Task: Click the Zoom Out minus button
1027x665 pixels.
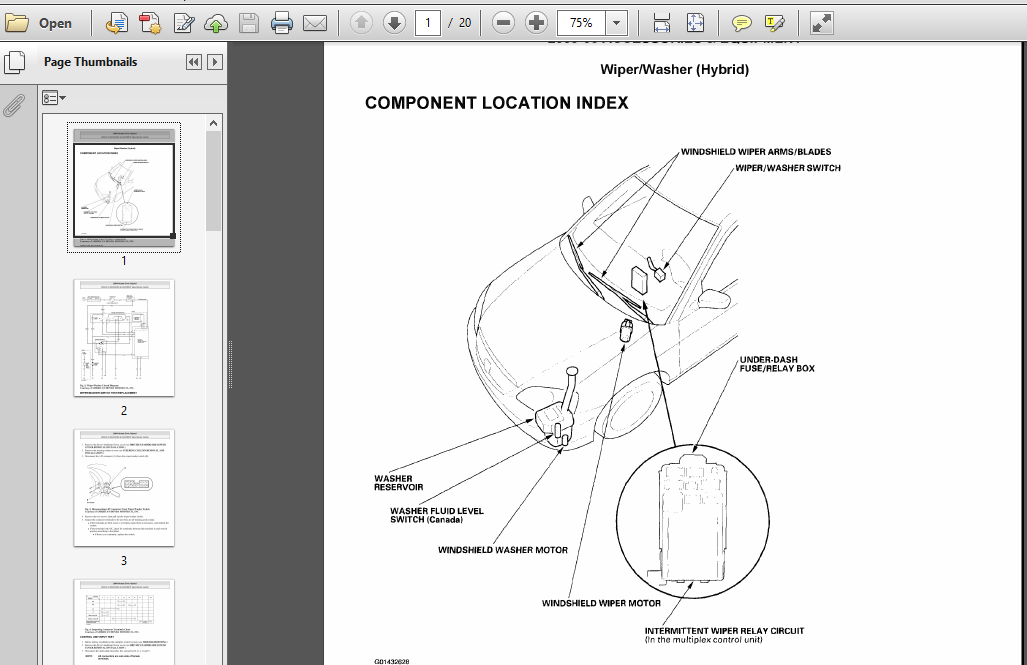Action: pyautogui.click(x=503, y=24)
